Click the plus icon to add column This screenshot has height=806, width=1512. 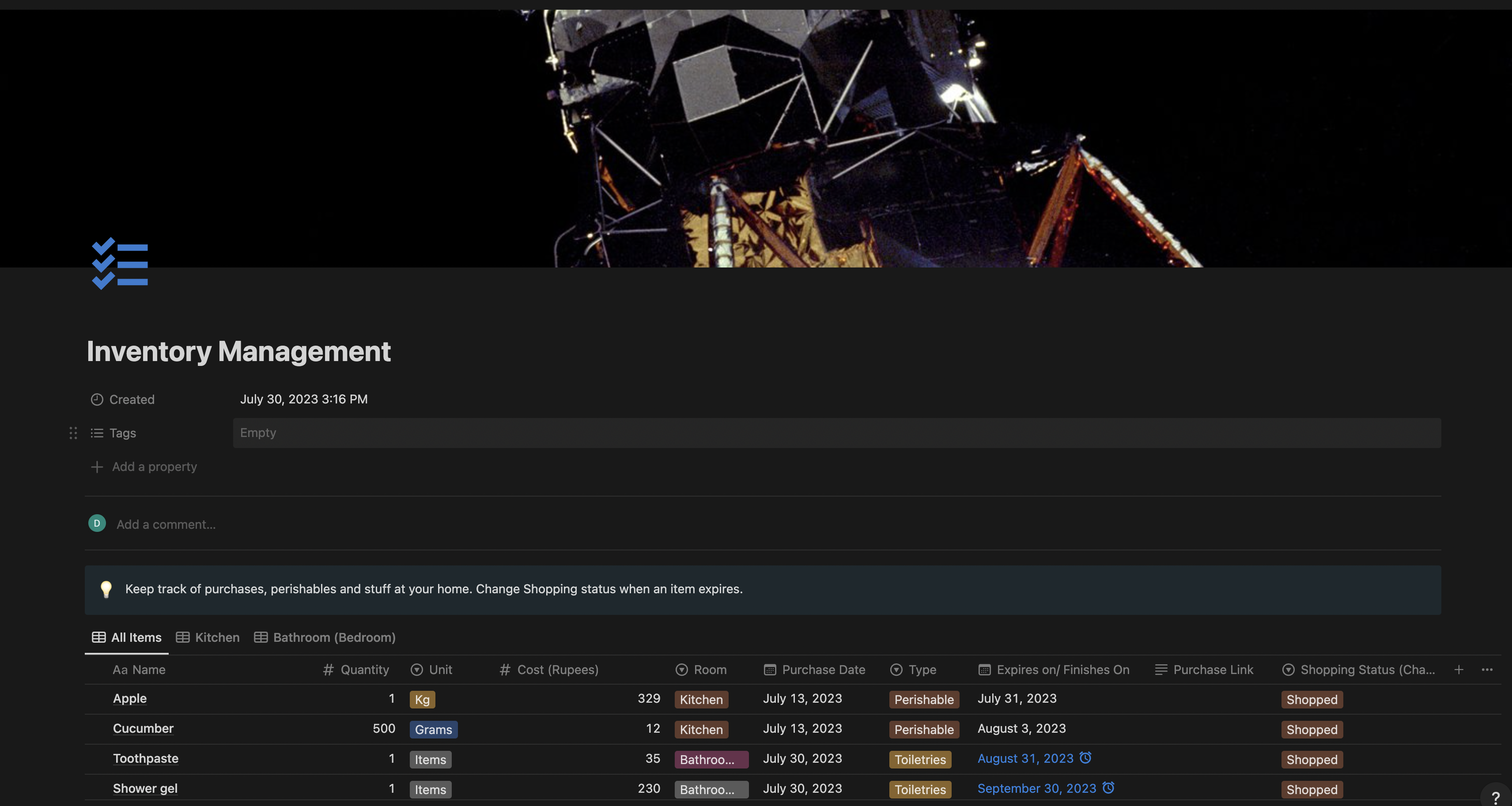(1459, 670)
